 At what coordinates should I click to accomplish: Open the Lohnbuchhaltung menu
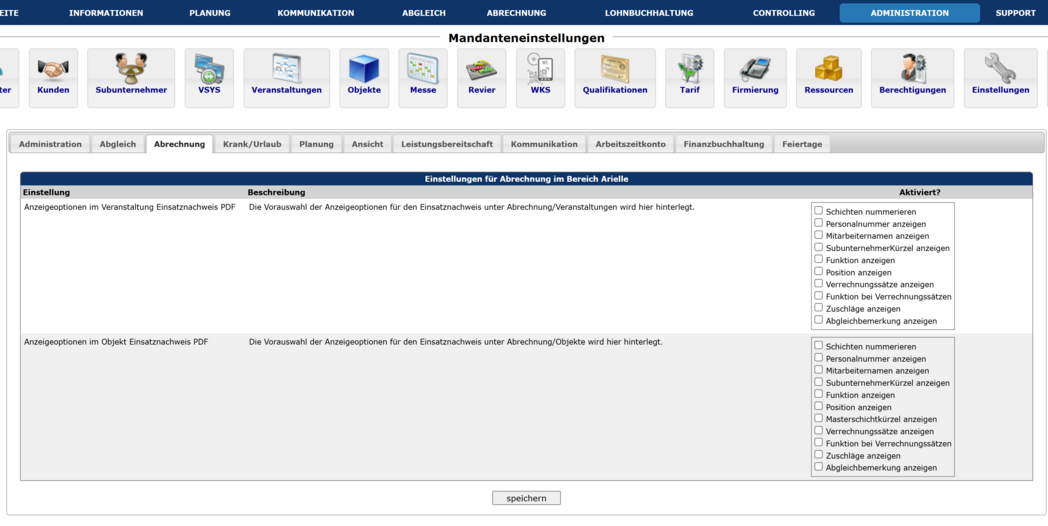649,13
